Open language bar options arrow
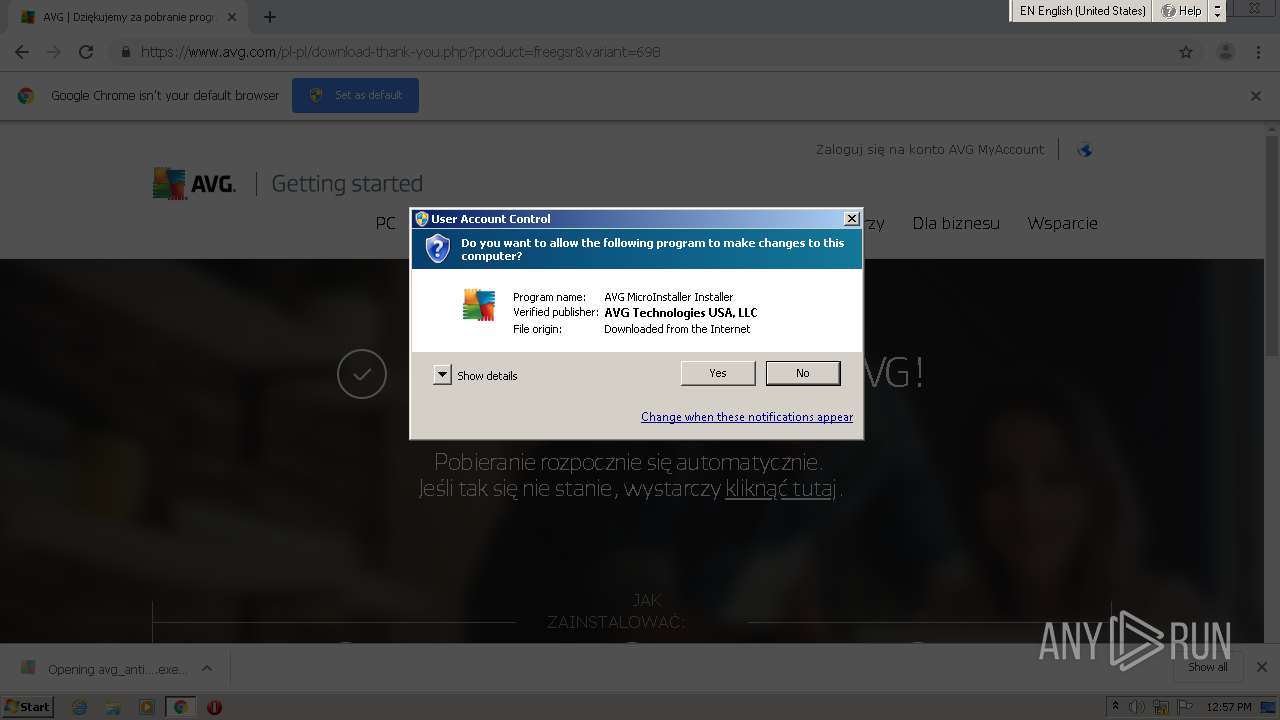 pos(1217,15)
